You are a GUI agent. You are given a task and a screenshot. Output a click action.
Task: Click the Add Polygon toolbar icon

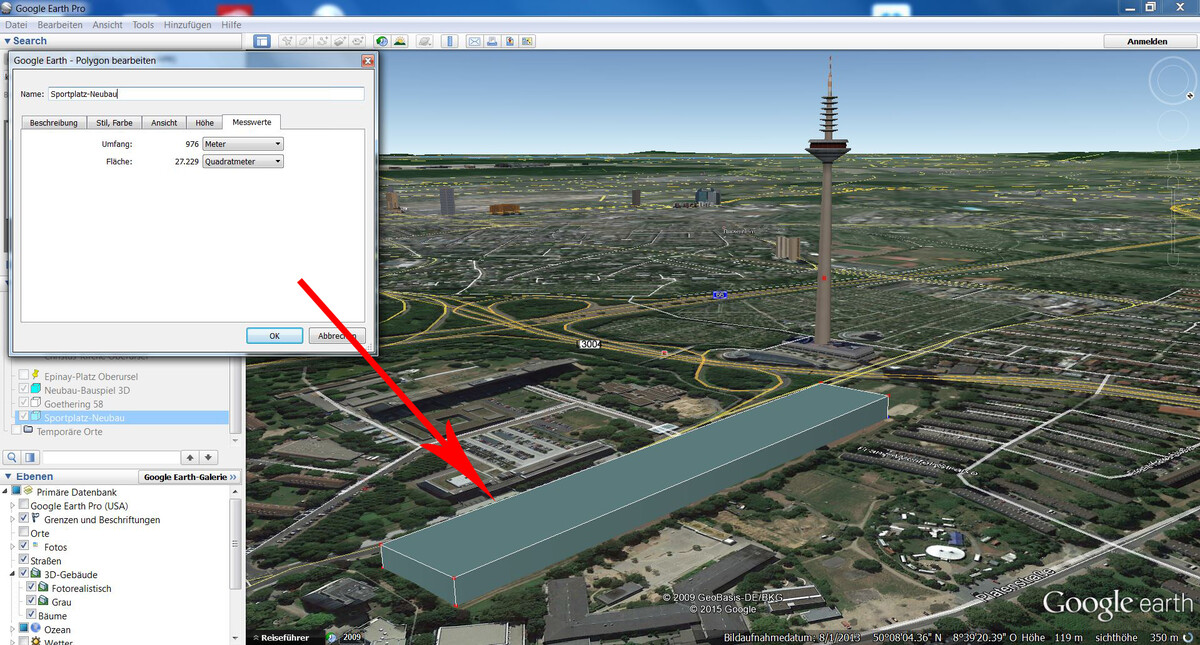click(x=304, y=41)
